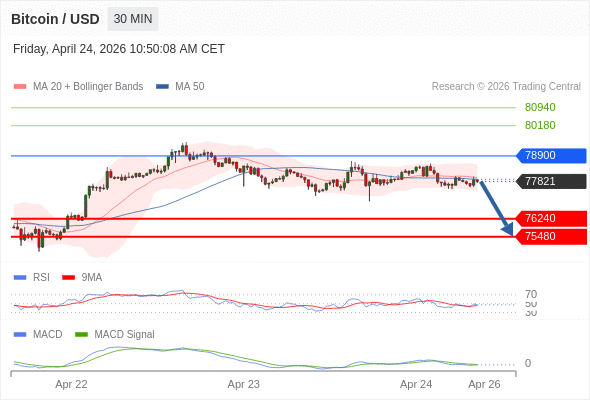Click the green 80940 resistance label

[540, 108]
